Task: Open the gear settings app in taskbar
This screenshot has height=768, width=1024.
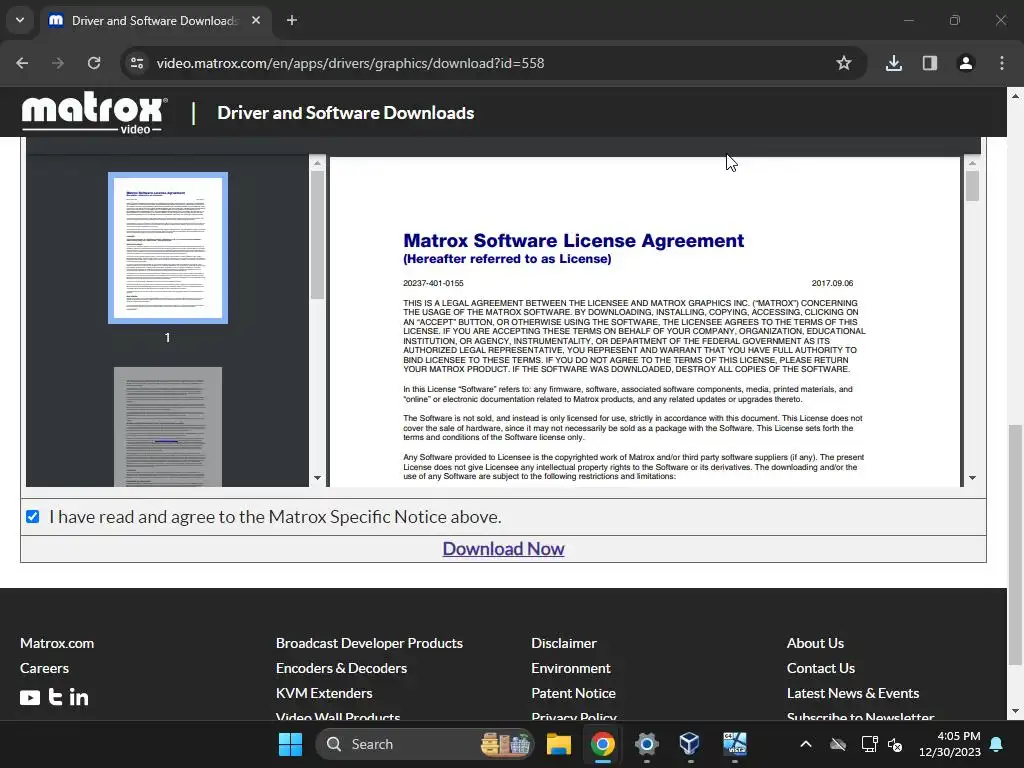Action: click(647, 744)
